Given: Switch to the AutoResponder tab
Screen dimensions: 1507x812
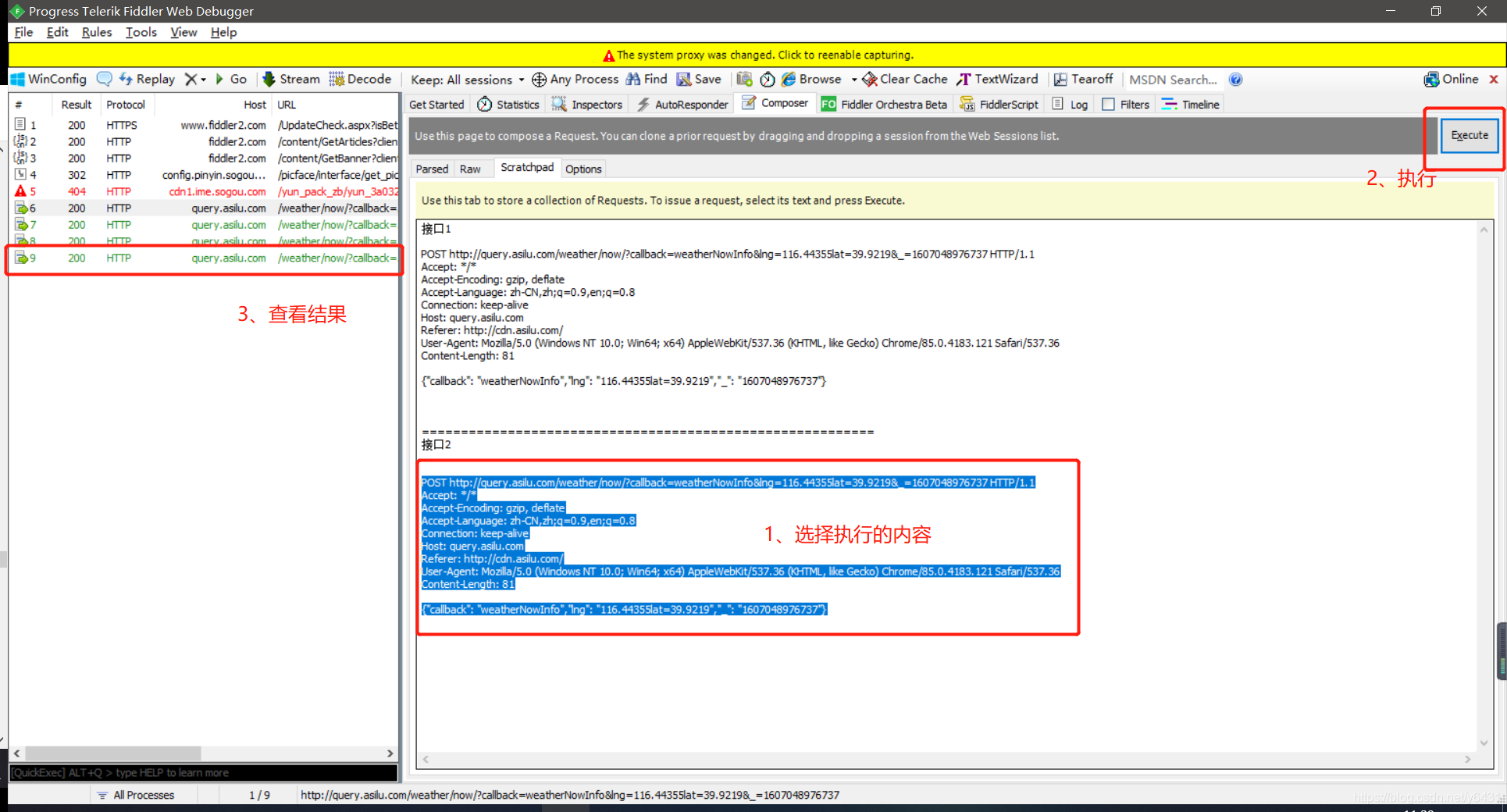Looking at the screenshot, I should 682,104.
